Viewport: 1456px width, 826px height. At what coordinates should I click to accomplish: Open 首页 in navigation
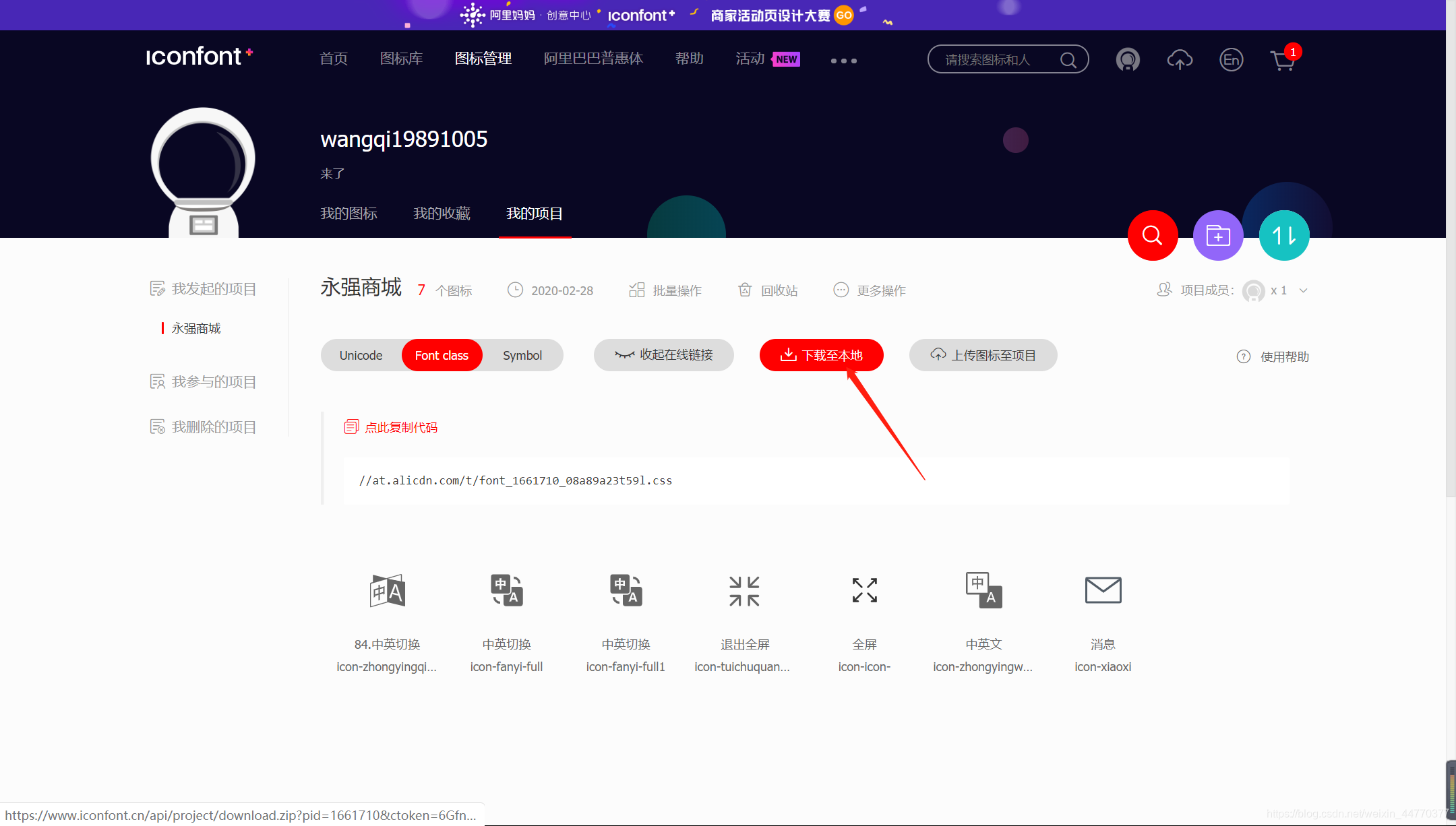[x=334, y=59]
